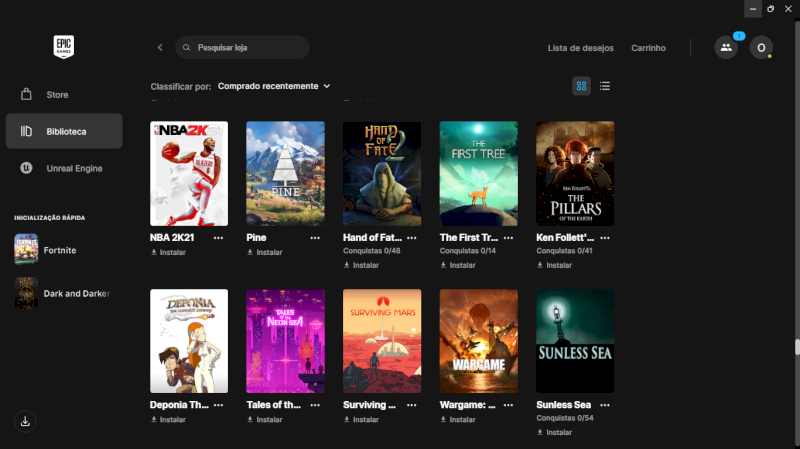Image resolution: width=800 pixels, height=449 pixels.
Task: Click Conquistas 0/54 under Sunless Sea
Action: [x=565, y=418]
